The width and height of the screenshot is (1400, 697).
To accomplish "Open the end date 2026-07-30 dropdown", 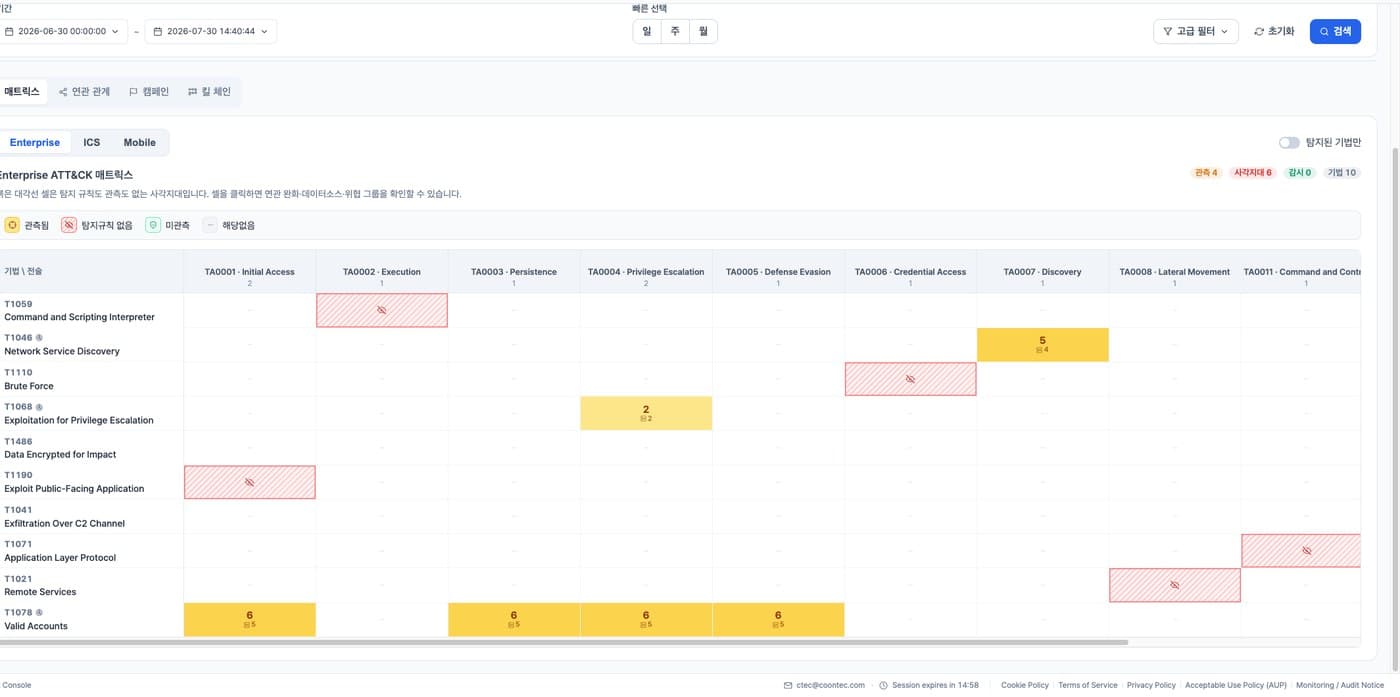I will (211, 32).
